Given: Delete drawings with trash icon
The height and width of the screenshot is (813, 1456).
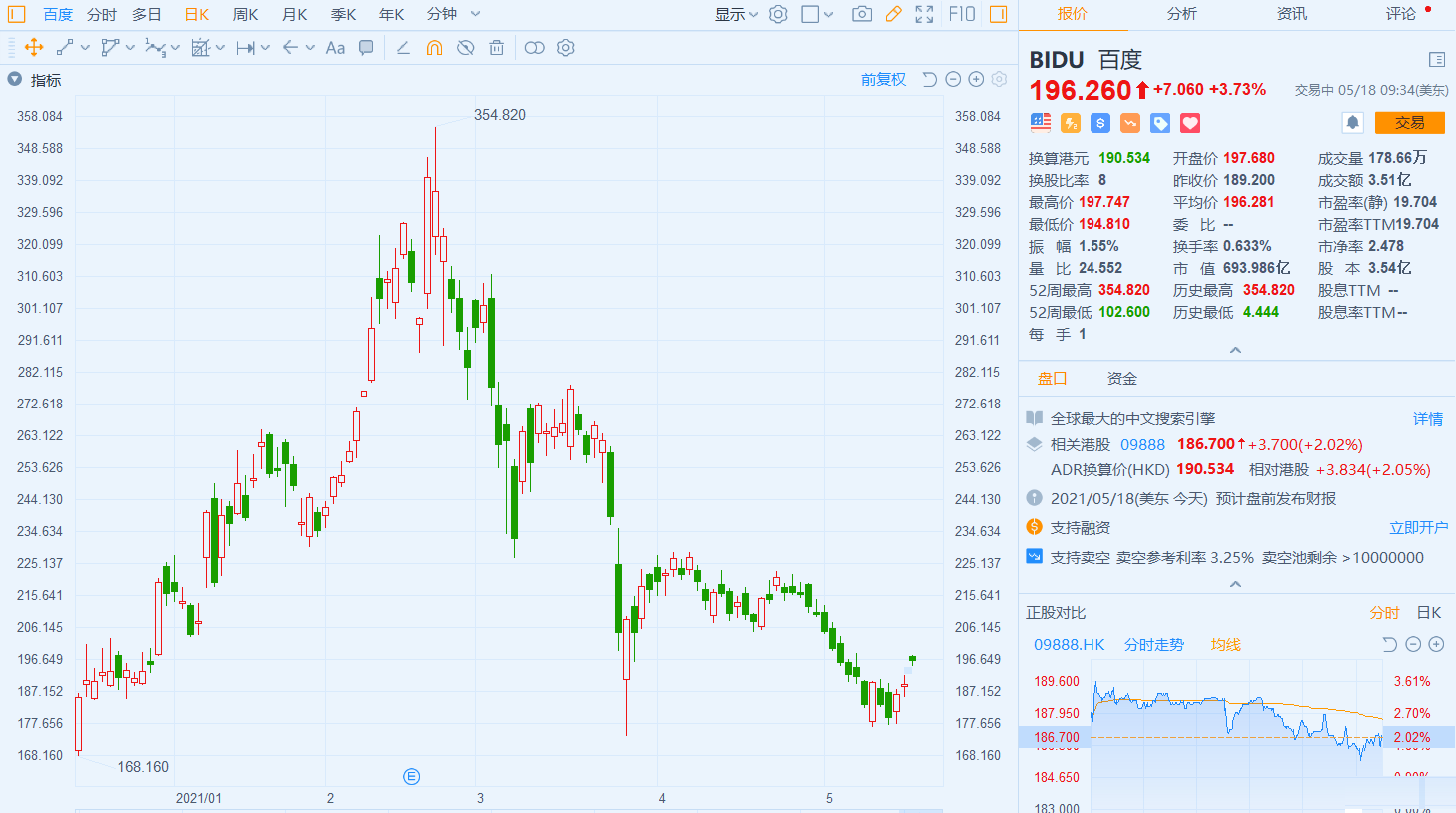Looking at the screenshot, I should coord(496,47).
